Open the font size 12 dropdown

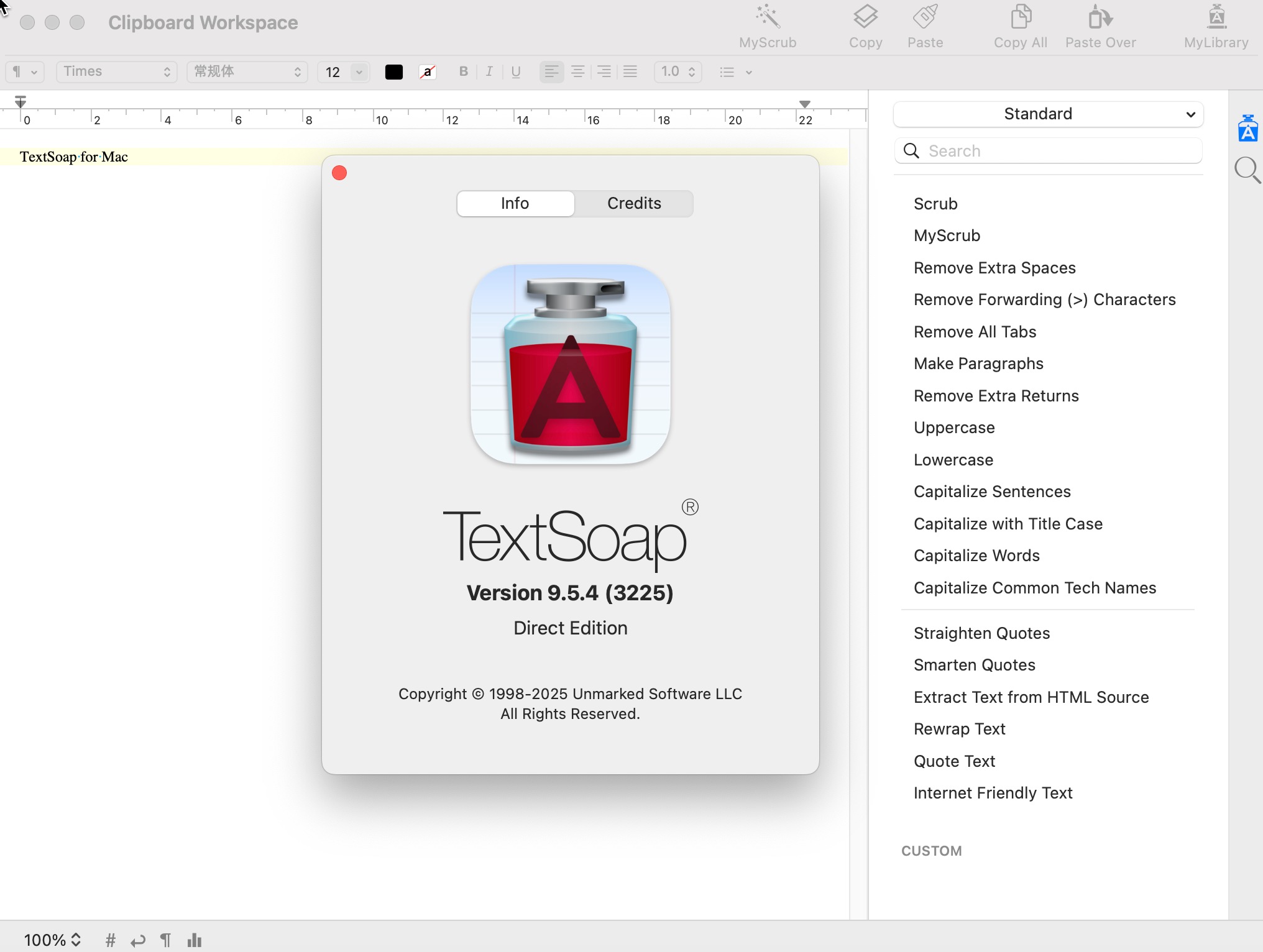359,72
